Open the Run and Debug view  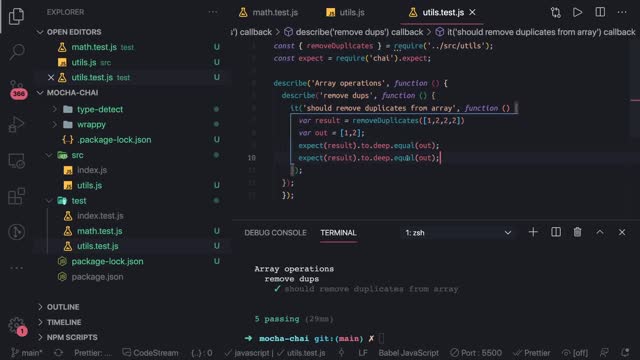pyautogui.click(x=16, y=124)
